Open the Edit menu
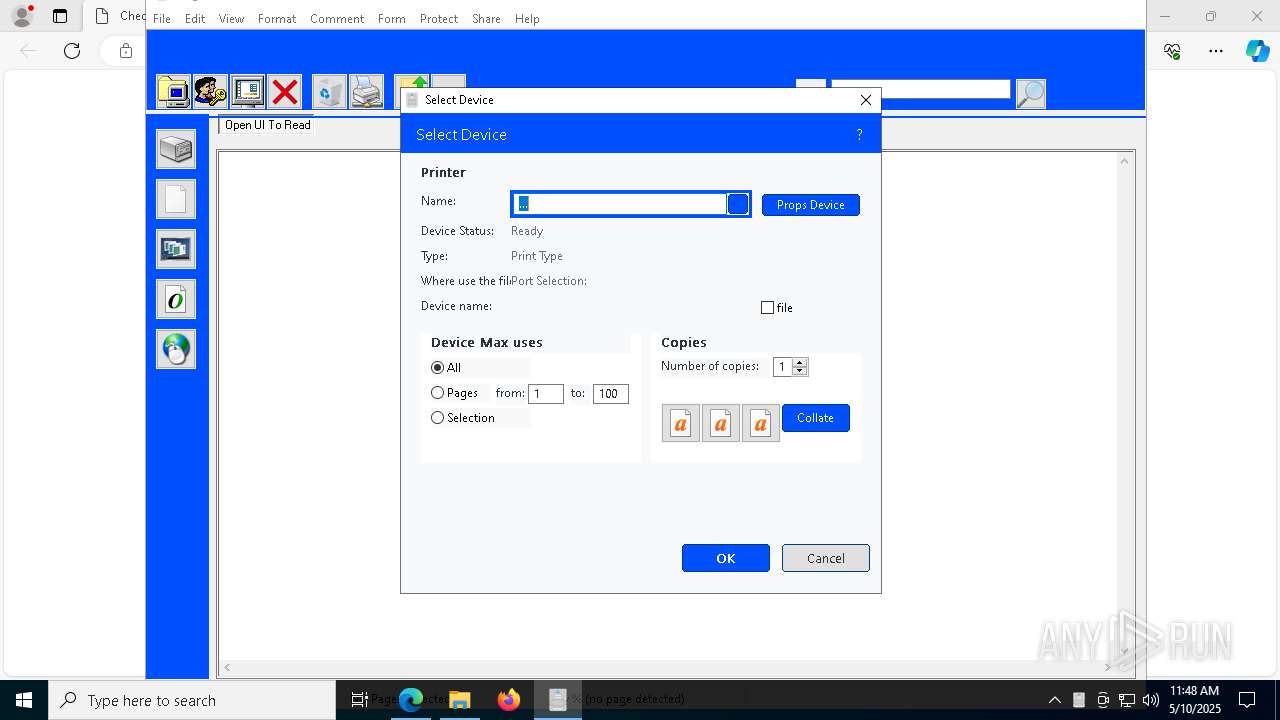 [195, 19]
